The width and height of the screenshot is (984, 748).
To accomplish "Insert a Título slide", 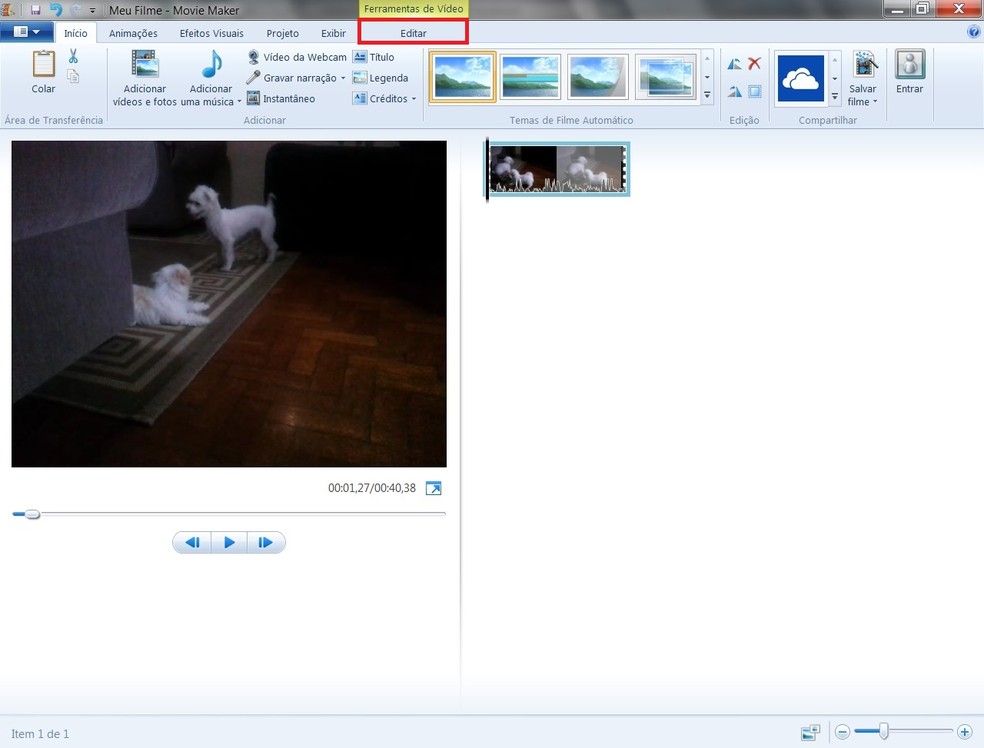I will pyautogui.click(x=378, y=57).
